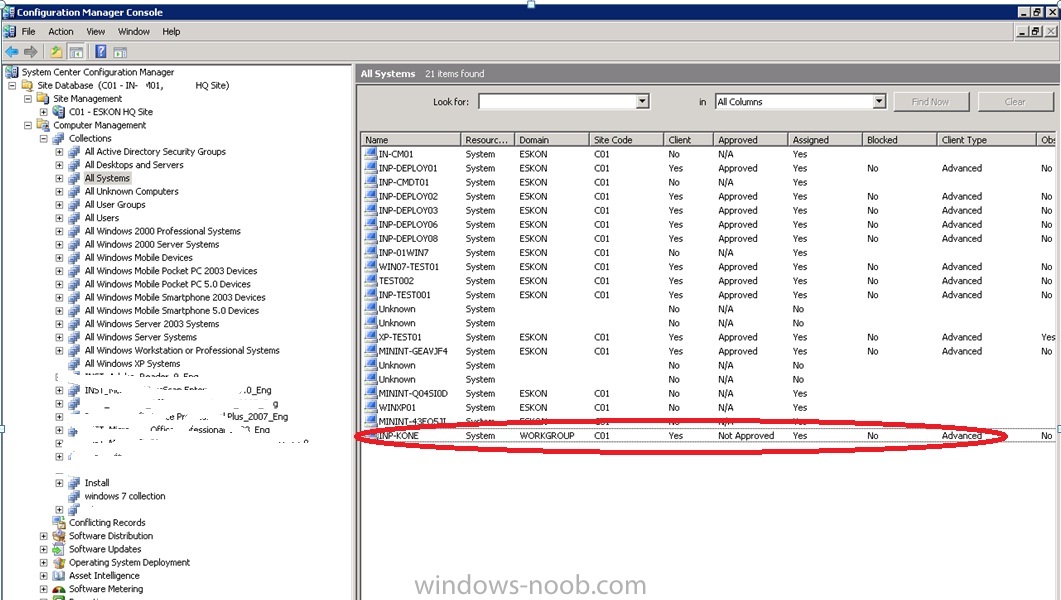Click the Forward arrow toolbar icon
1061x600 pixels.
(30, 51)
